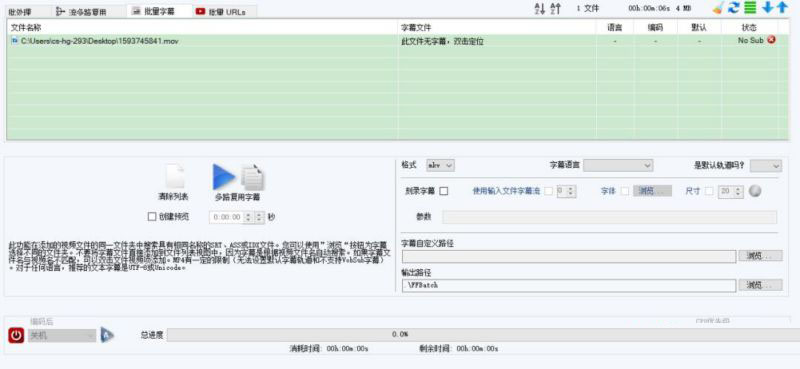This screenshot has height=369, width=800.
Task: Click the 字幕自定义路径 input field
Action: tap(569, 256)
